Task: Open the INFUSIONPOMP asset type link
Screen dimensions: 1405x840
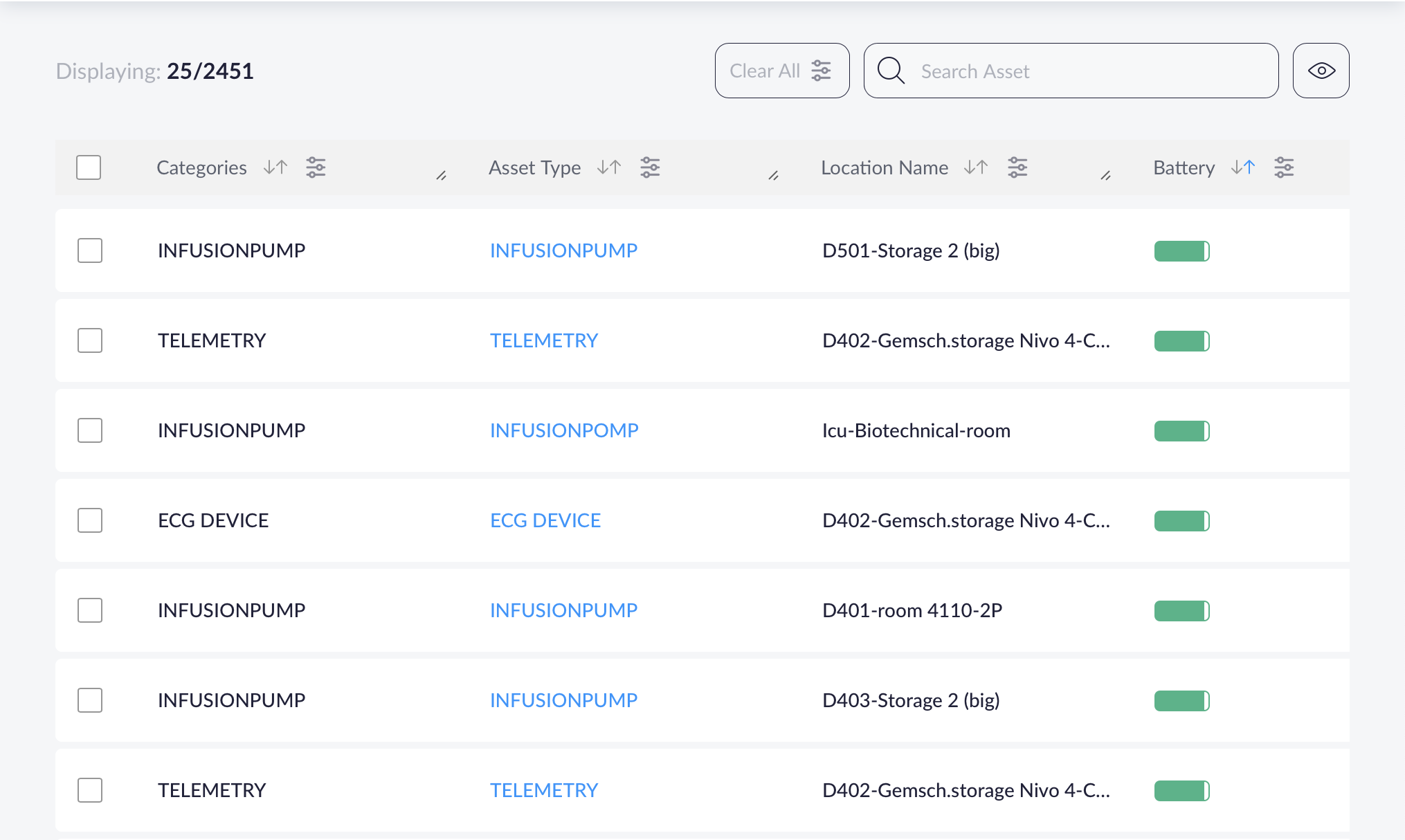Action: (564, 430)
